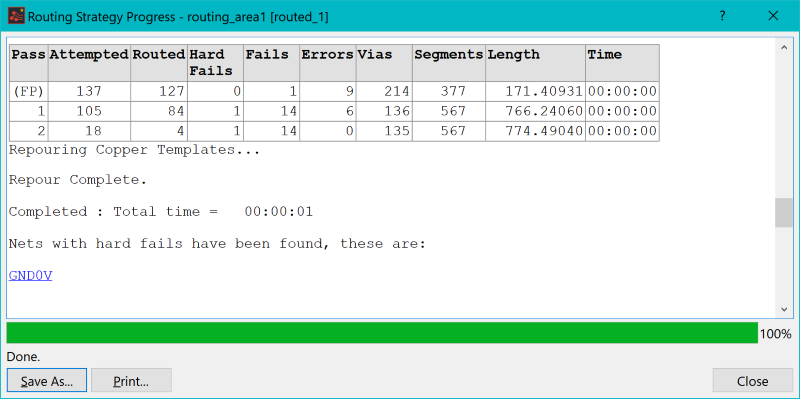800x399 pixels.
Task: Click the 774.49040 length cell
Action: (x=535, y=131)
